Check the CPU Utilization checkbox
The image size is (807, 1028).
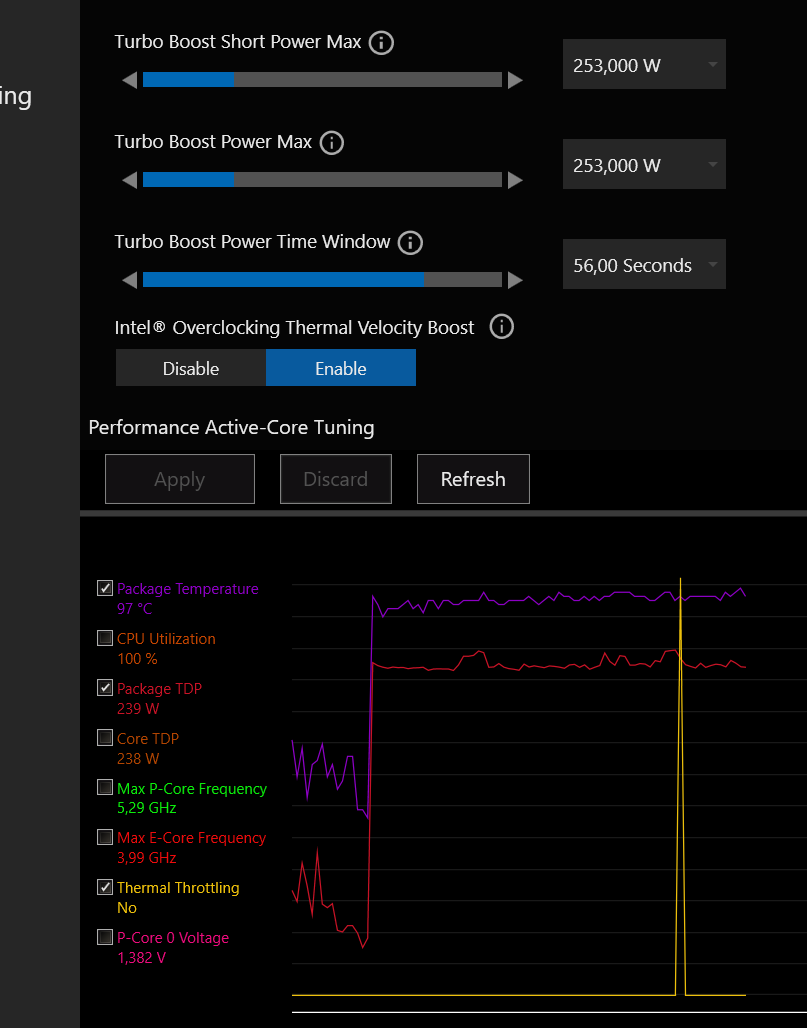pos(105,638)
